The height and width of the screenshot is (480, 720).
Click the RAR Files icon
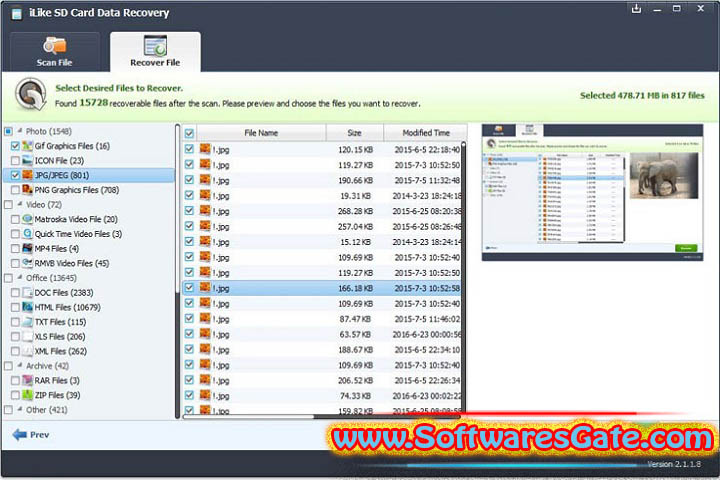(x=28, y=380)
